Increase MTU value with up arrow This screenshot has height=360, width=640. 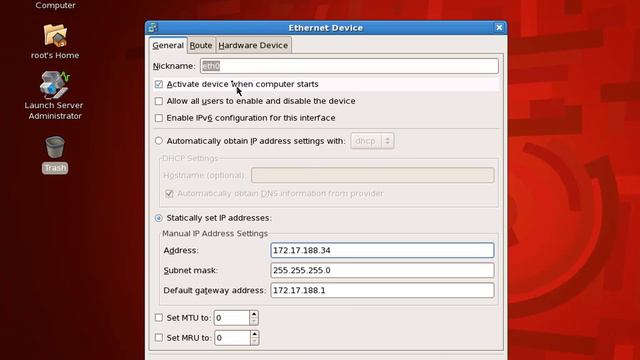point(254,314)
